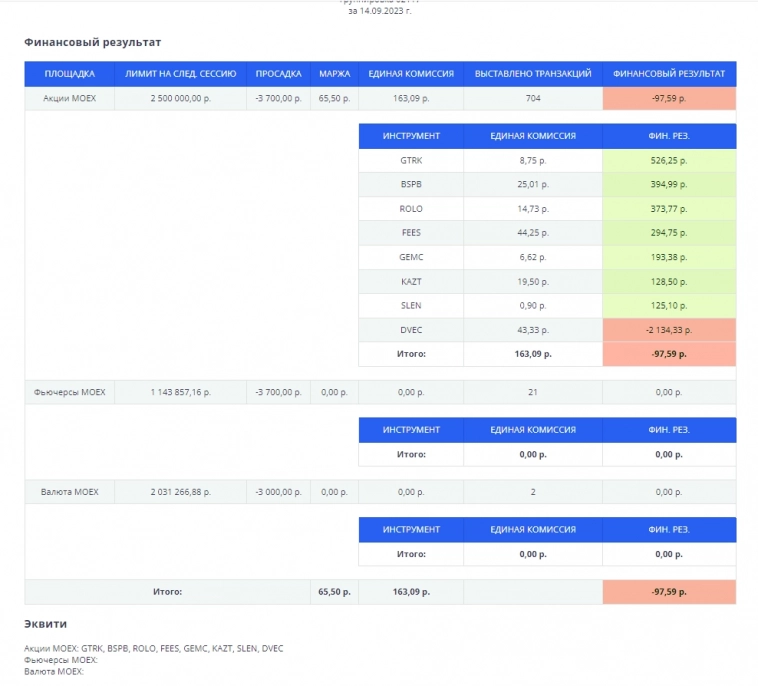
Task: Click the DVEC instrument cell
Action: pyautogui.click(x=411, y=329)
